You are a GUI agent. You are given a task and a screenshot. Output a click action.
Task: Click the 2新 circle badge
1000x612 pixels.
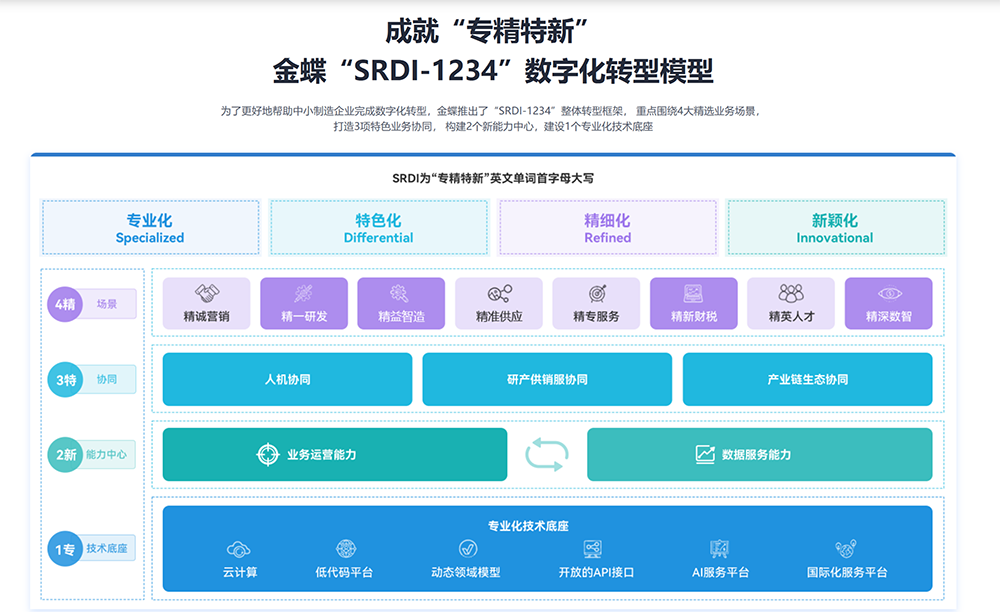[x=65, y=455]
